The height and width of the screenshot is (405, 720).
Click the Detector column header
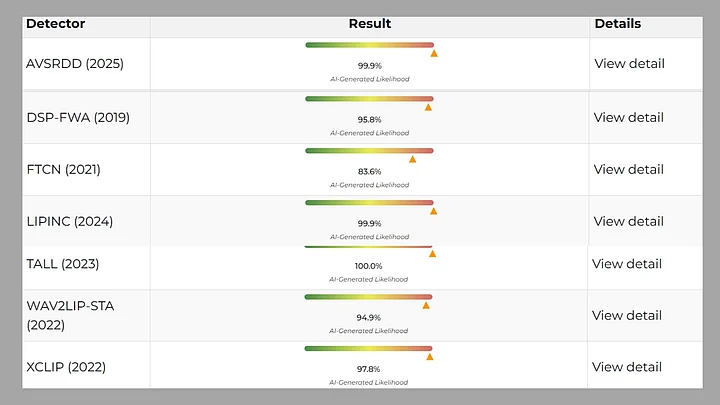point(55,23)
